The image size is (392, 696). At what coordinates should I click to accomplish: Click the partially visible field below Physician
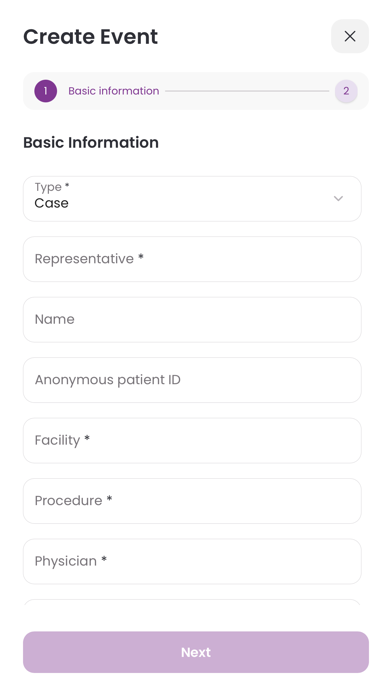tap(192, 602)
